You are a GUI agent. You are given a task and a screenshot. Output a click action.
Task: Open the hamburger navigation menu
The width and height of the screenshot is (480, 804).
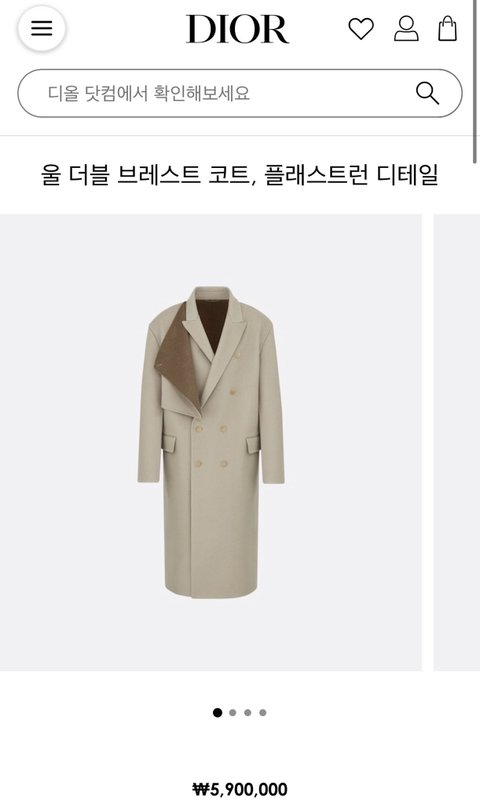tap(42, 28)
